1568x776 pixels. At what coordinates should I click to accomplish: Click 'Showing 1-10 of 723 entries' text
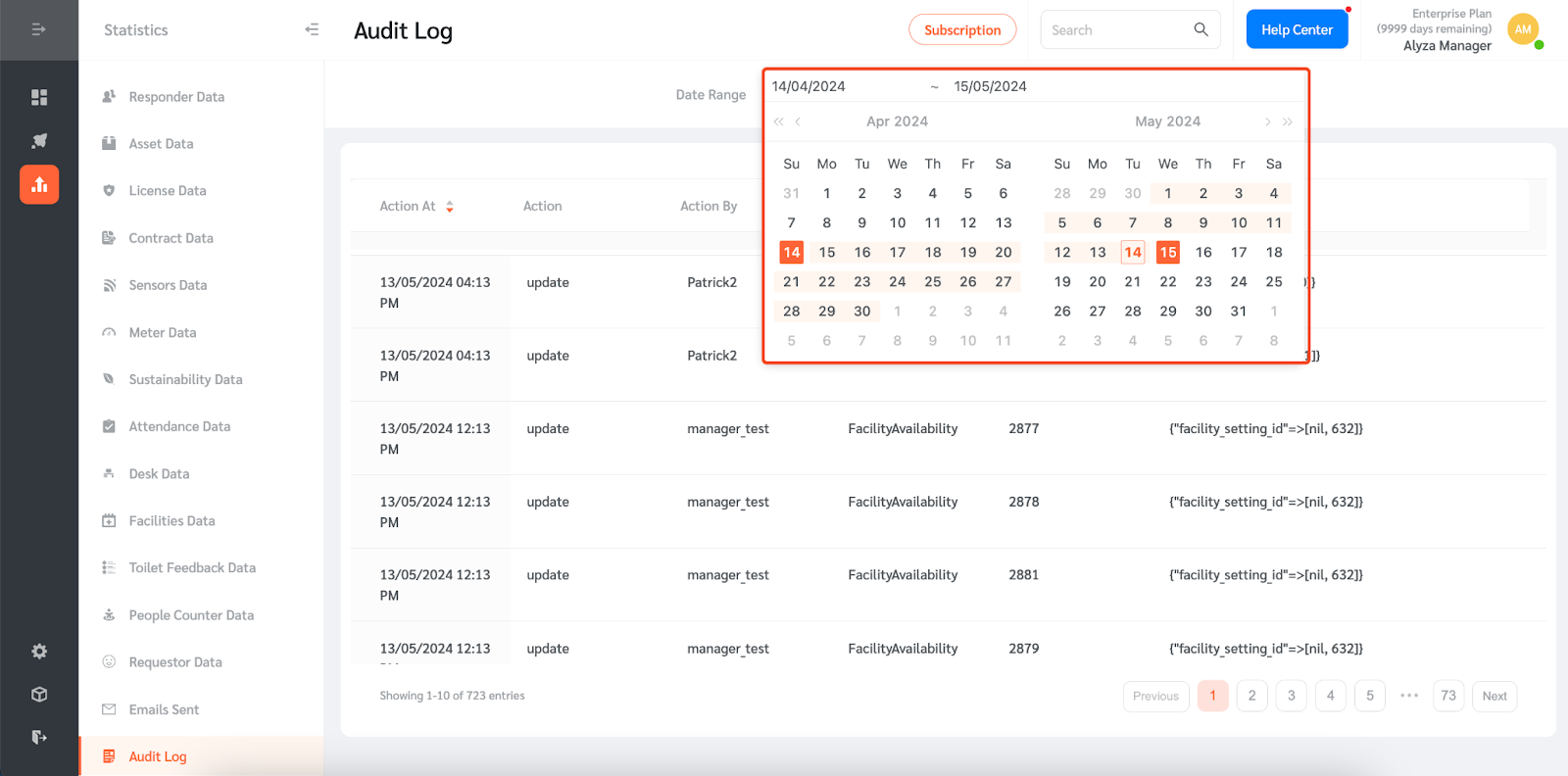452,696
